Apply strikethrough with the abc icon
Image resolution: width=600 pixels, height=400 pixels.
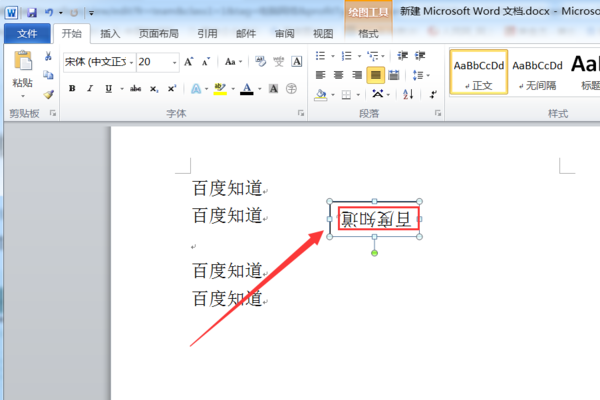[135, 89]
